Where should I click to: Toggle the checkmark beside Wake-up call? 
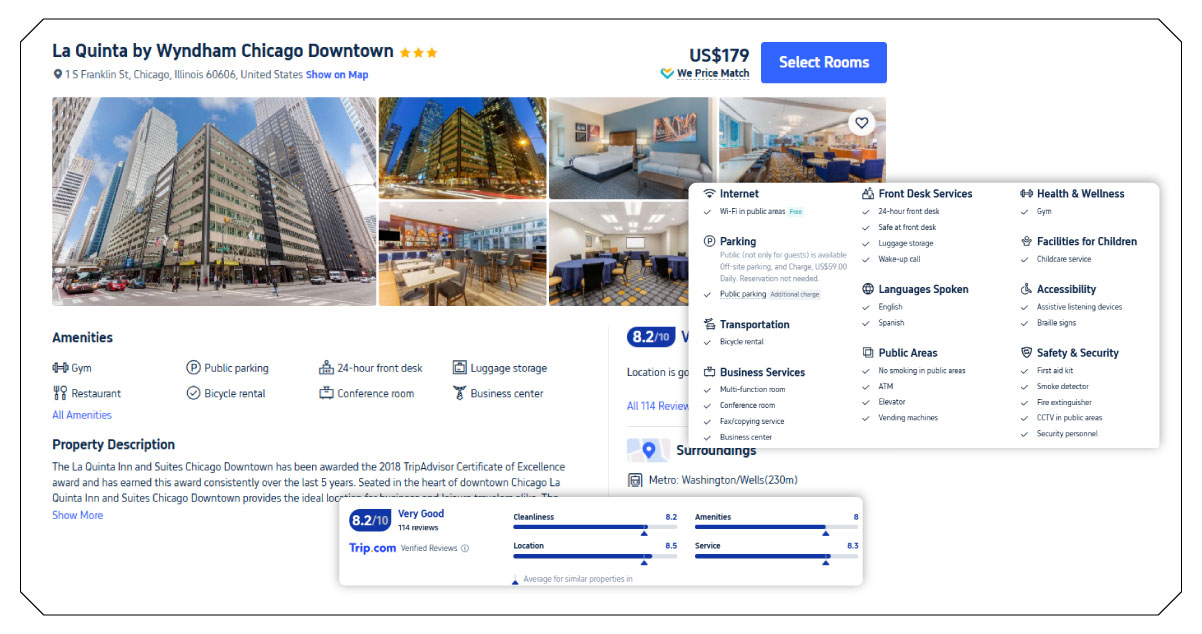pyautogui.click(x=866, y=259)
